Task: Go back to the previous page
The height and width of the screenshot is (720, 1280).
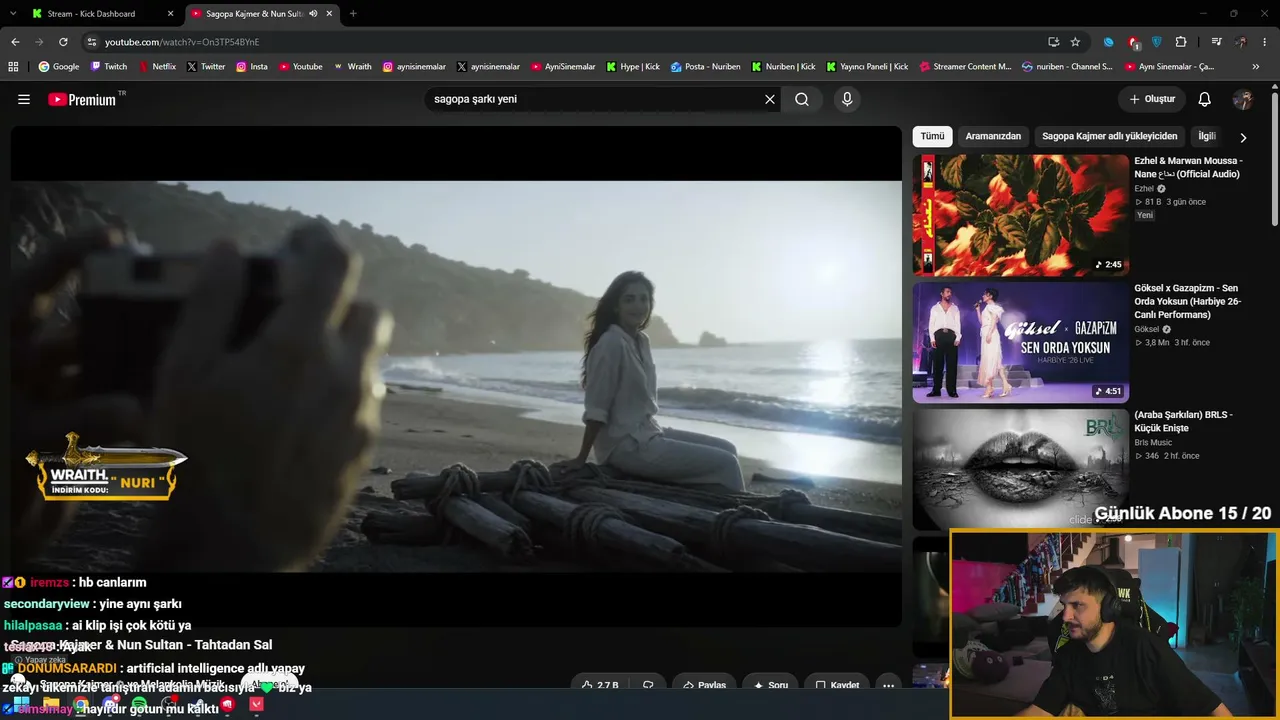Action: tap(15, 42)
